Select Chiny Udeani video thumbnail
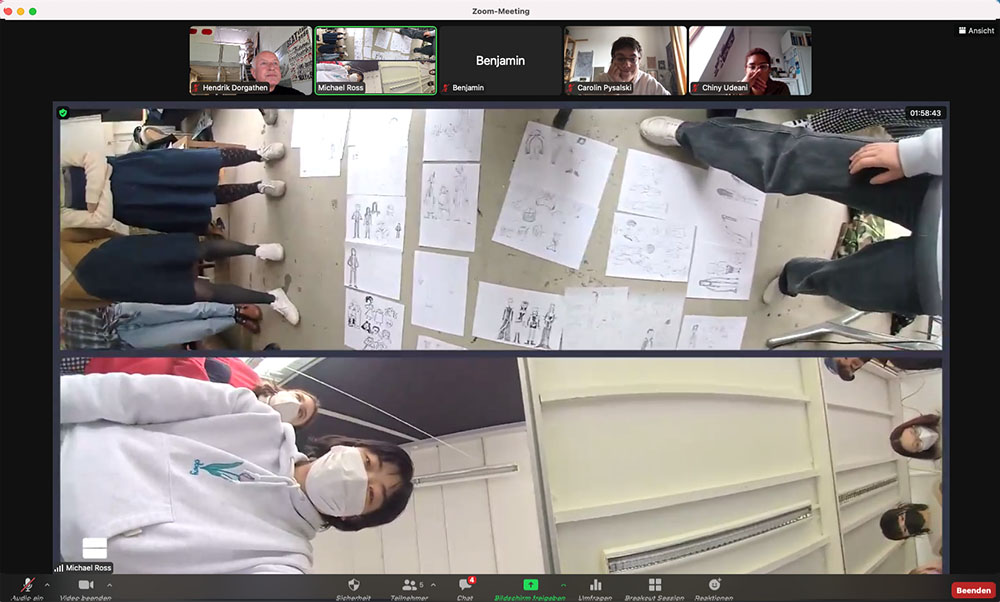The height and width of the screenshot is (602, 1000). [x=750, y=61]
